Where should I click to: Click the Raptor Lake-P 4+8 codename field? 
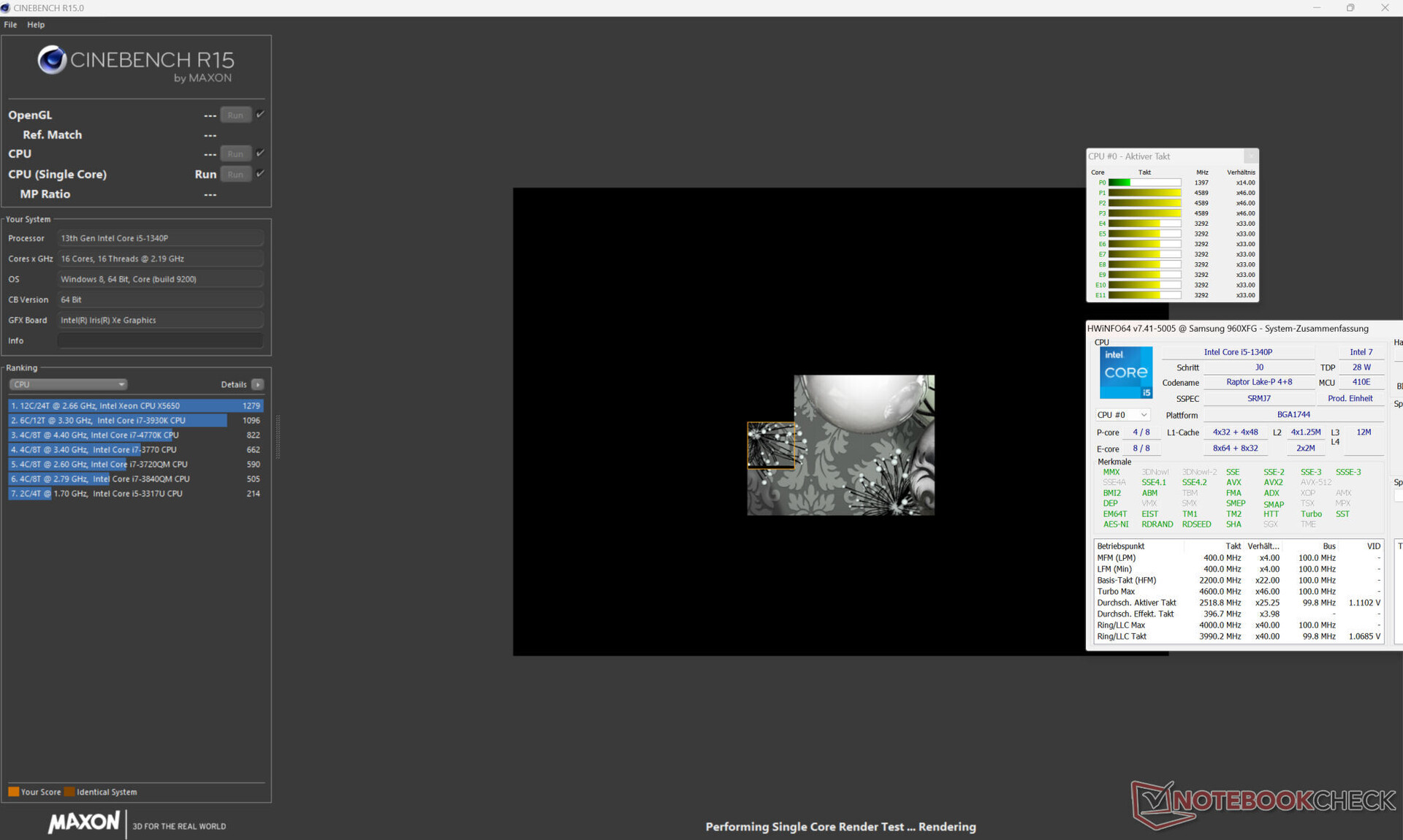pyautogui.click(x=1258, y=382)
